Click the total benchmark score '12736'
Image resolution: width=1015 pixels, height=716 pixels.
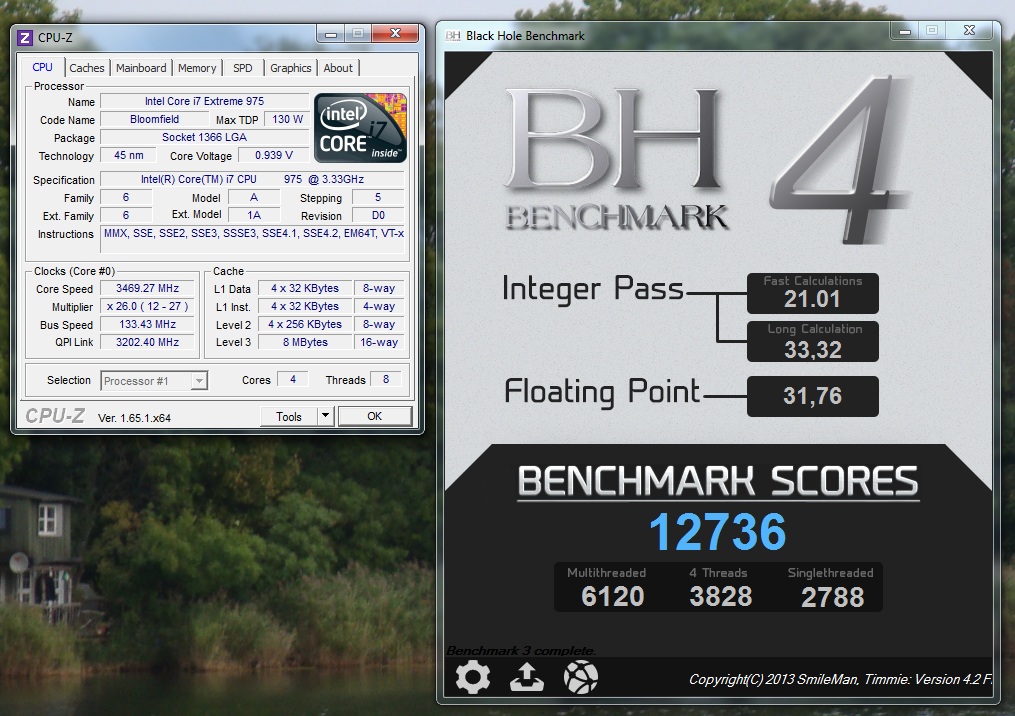[717, 531]
